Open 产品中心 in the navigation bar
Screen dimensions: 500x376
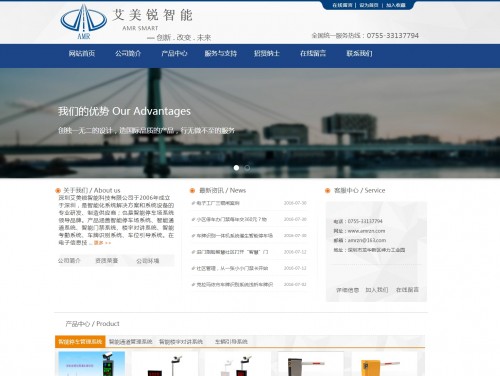click(174, 53)
